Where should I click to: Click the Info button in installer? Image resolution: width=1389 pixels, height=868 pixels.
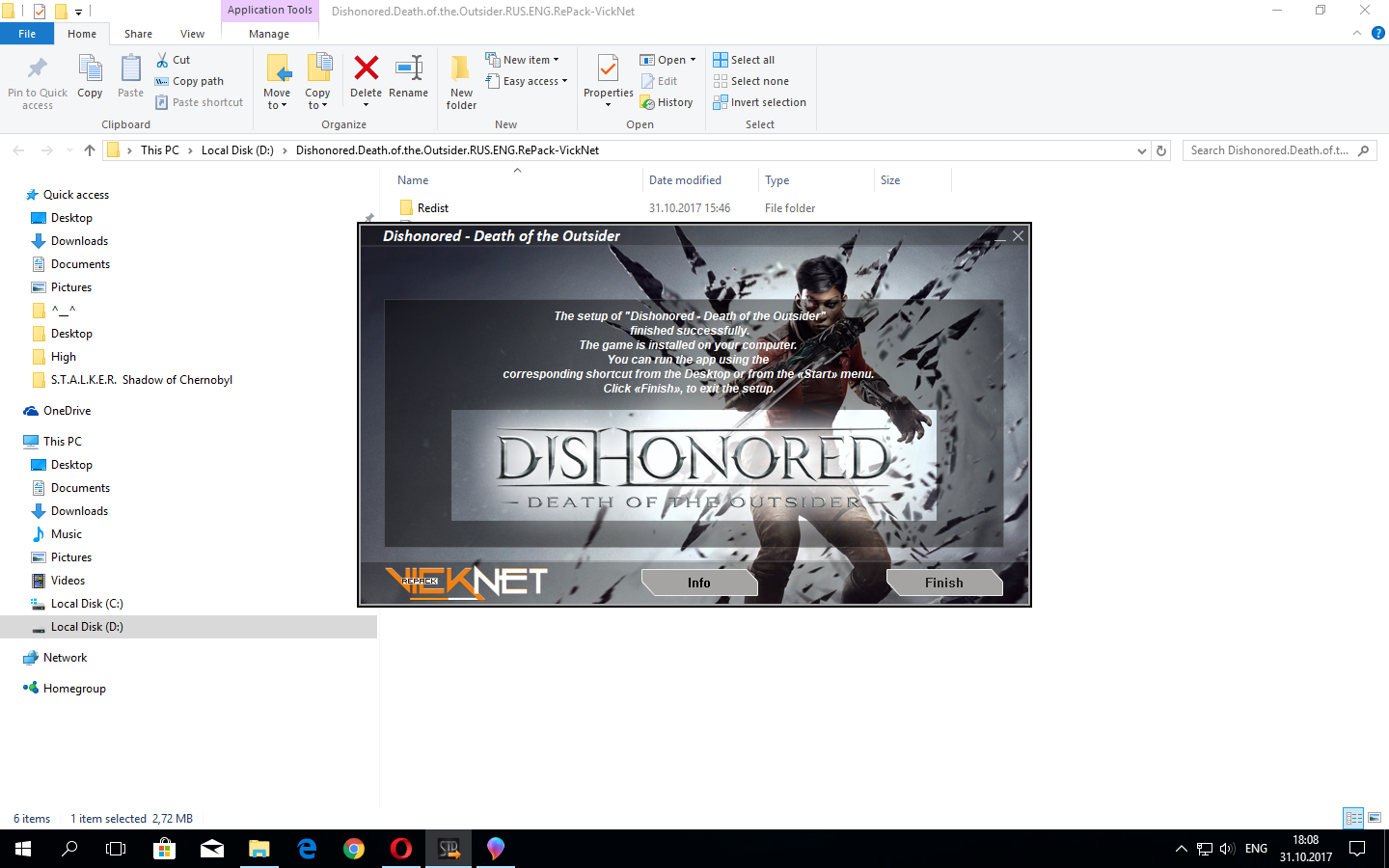click(x=698, y=583)
